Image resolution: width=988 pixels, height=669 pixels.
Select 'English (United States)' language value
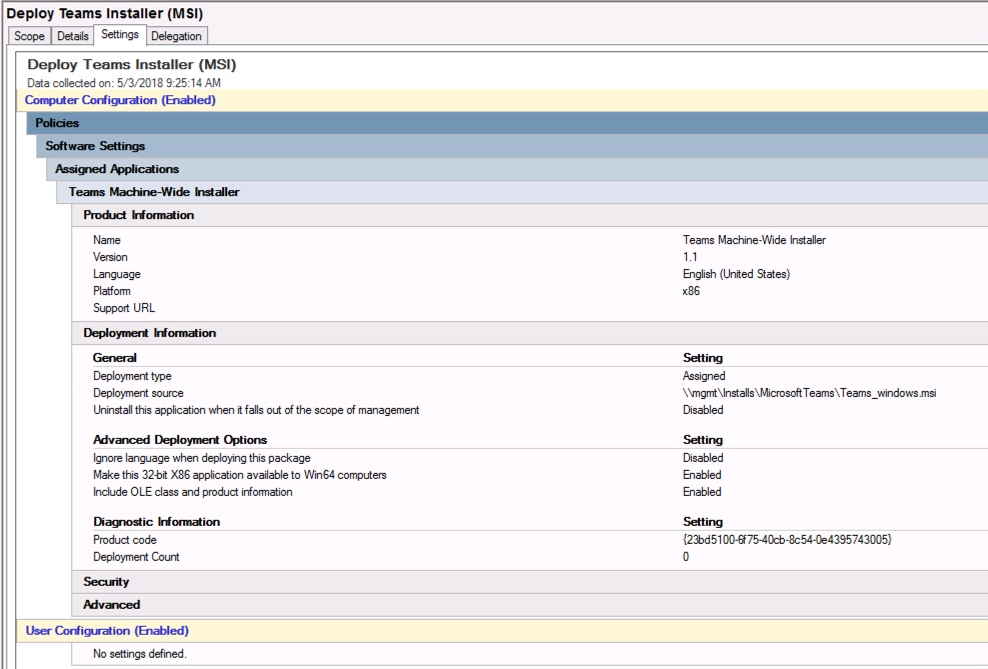(x=737, y=274)
